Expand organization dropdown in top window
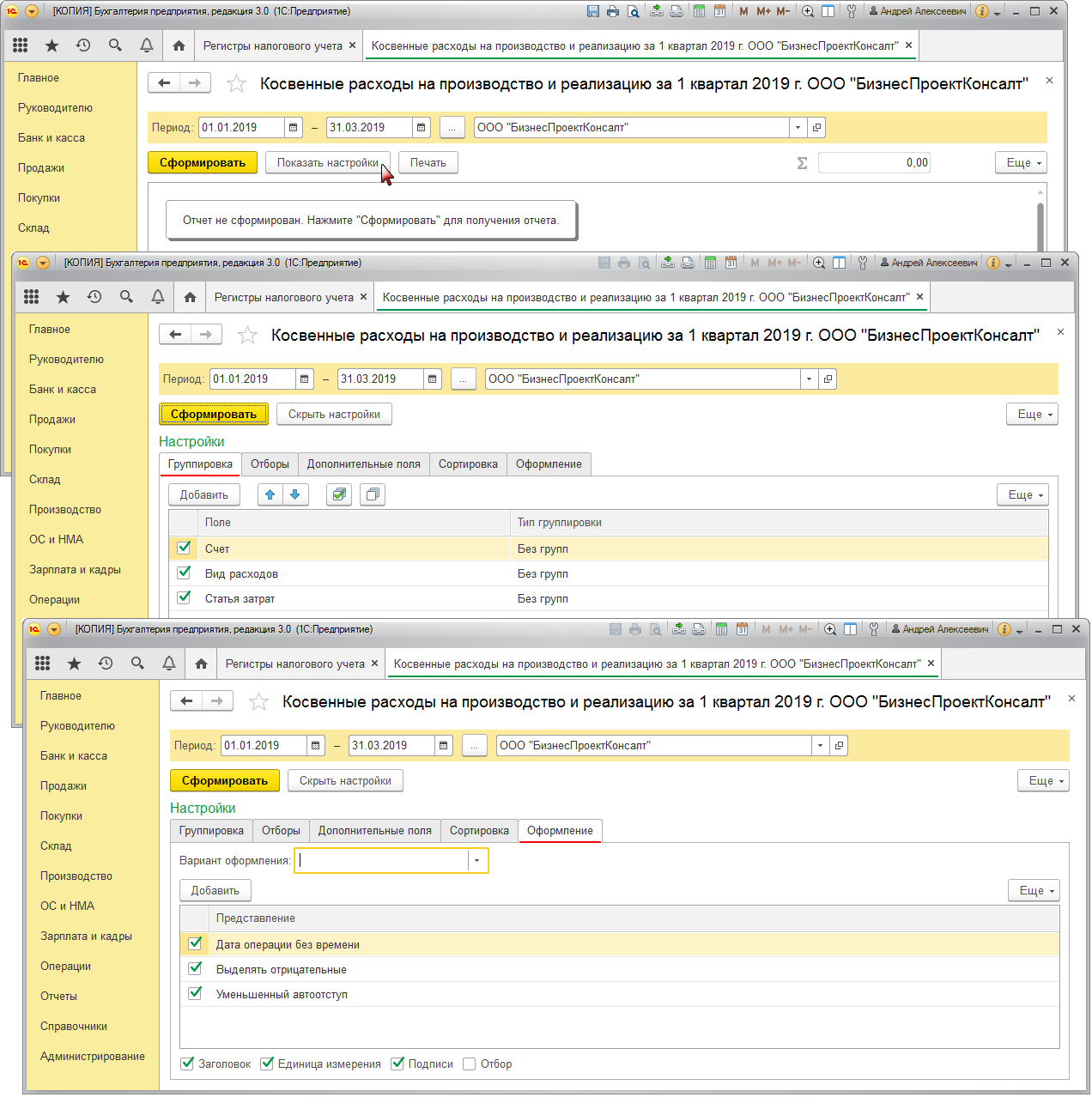This screenshot has height=1097, width=1092. click(x=798, y=127)
